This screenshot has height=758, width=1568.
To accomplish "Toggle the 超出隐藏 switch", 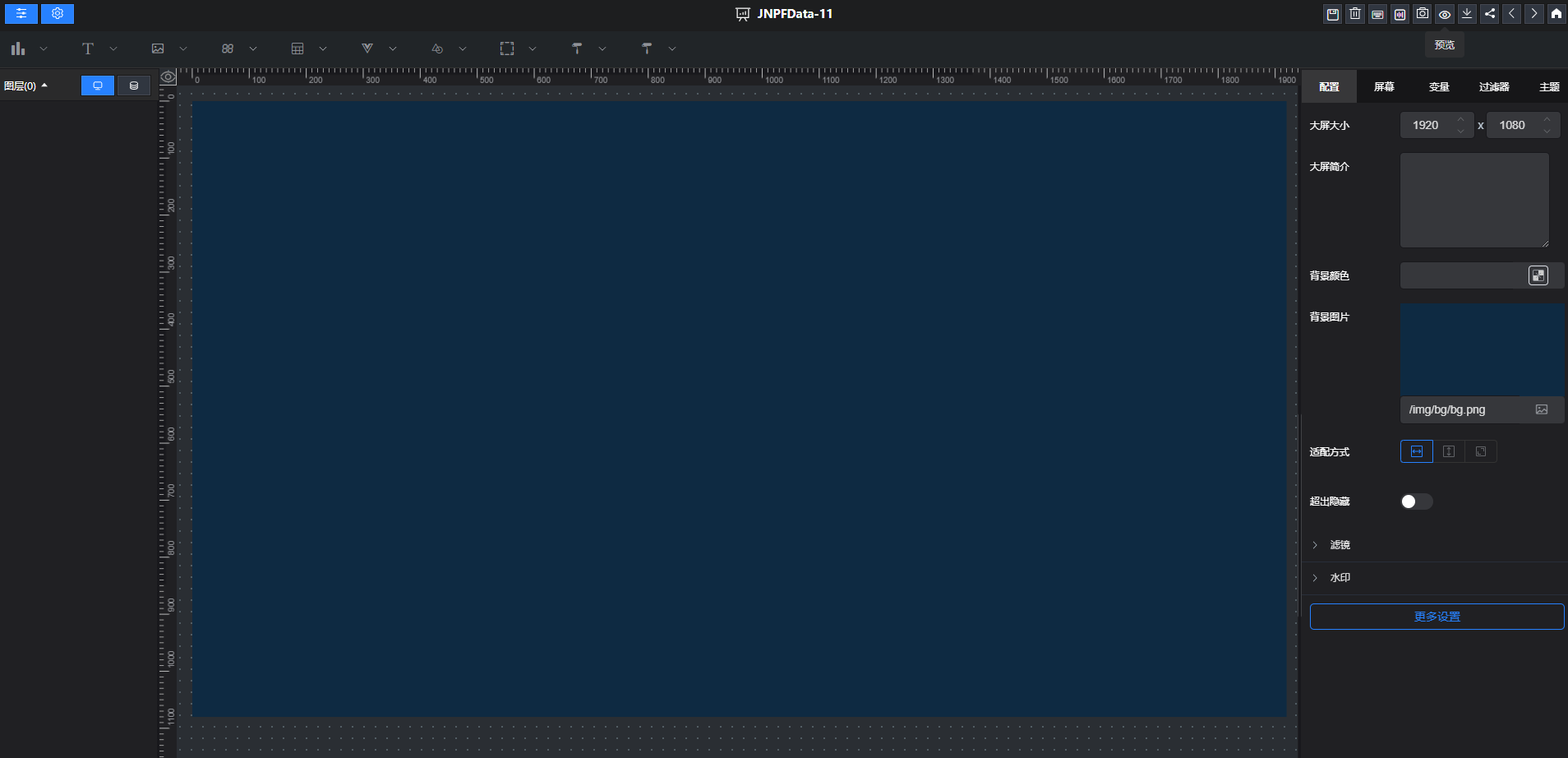I will tap(1416, 501).
